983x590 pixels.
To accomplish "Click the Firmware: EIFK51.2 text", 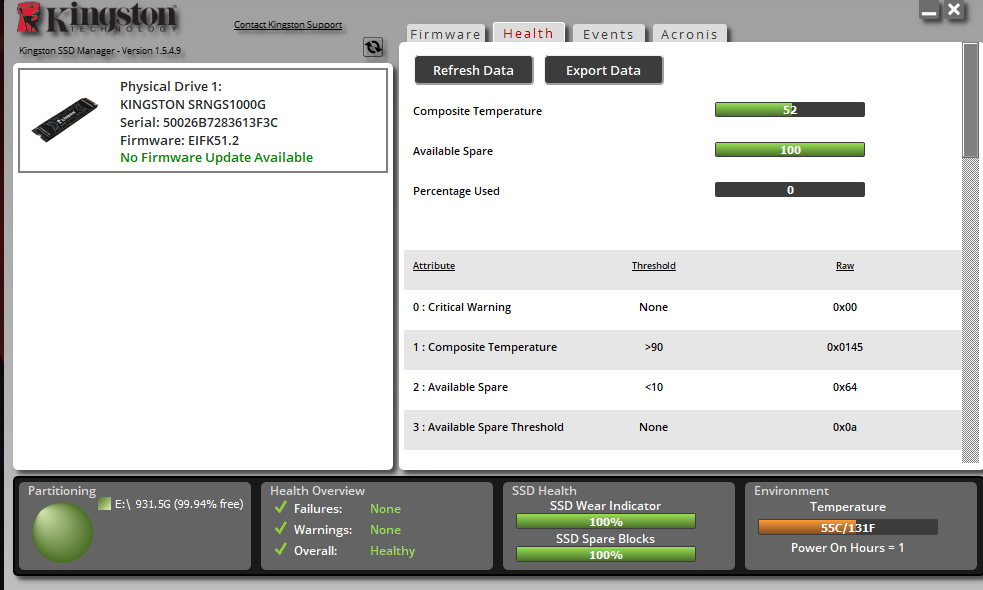I will (x=179, y=140).
